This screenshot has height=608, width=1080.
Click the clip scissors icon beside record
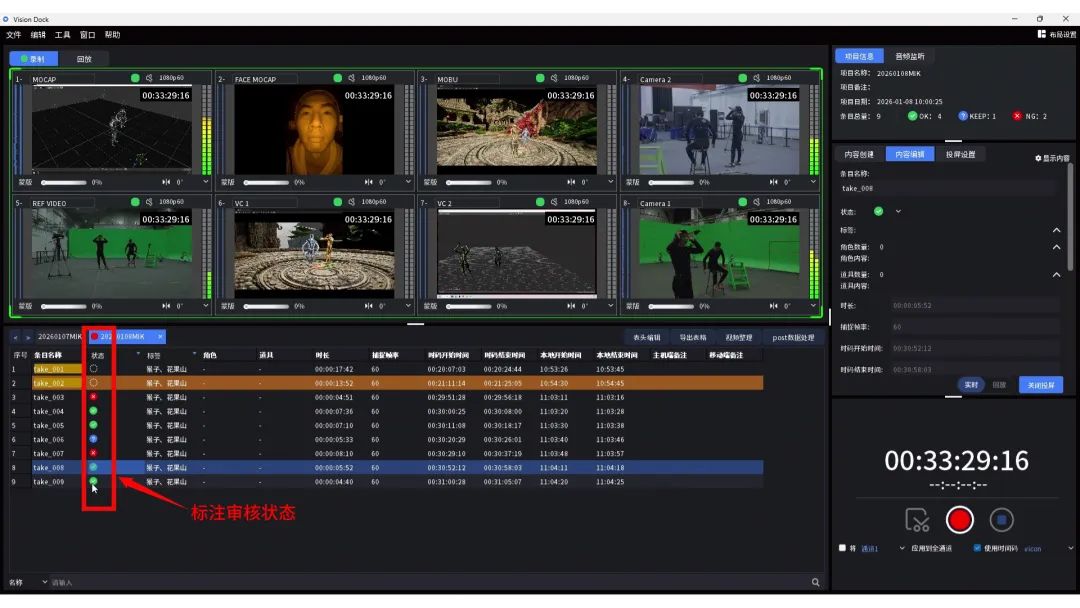pyautogui.click(x=917, y=520)
